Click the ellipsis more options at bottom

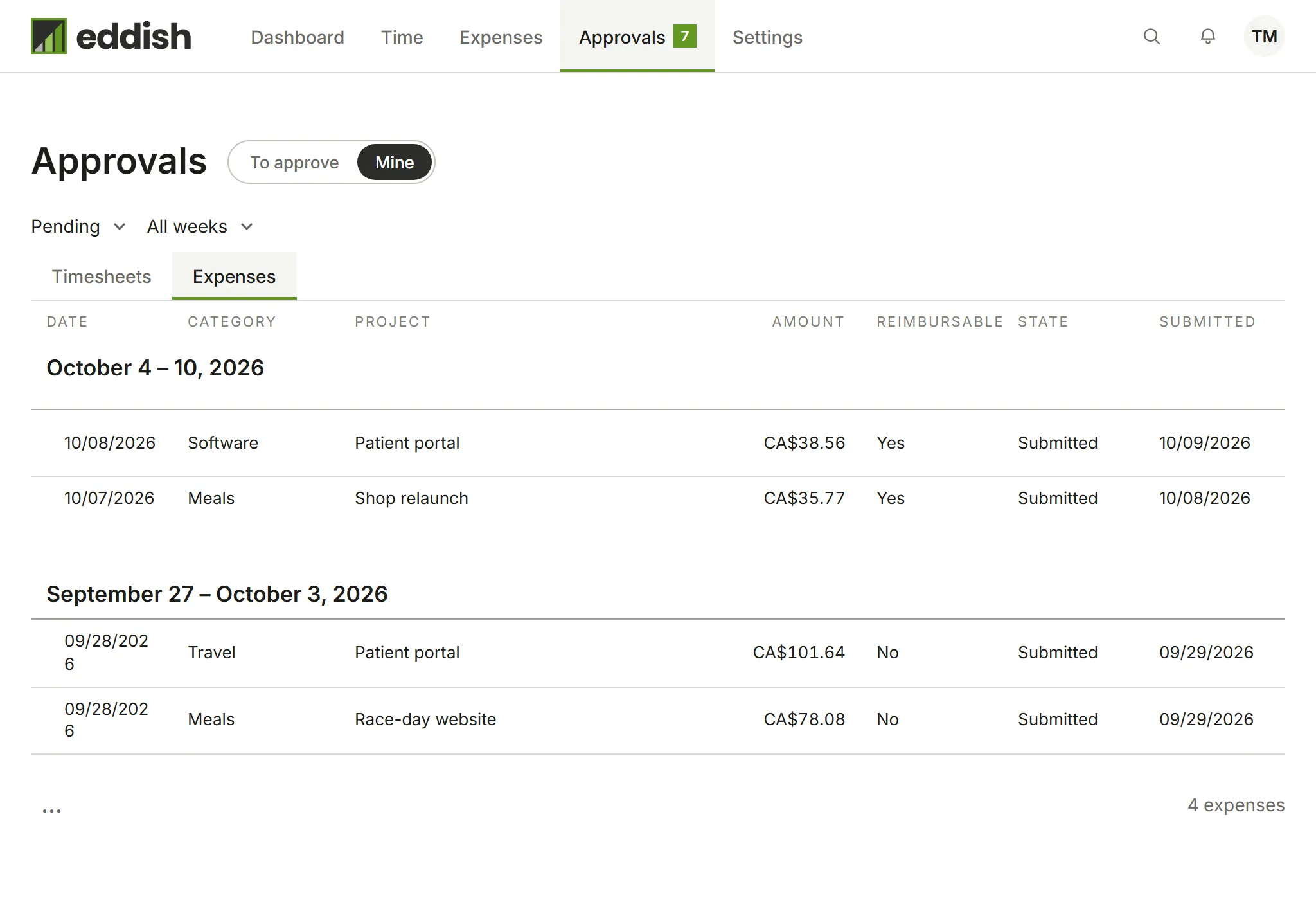(51, 810)
